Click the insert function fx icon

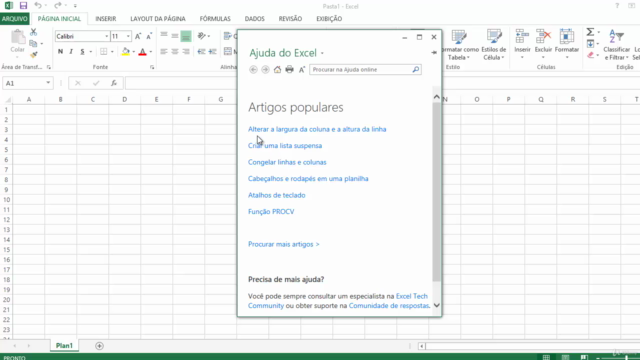pos(114,83)
